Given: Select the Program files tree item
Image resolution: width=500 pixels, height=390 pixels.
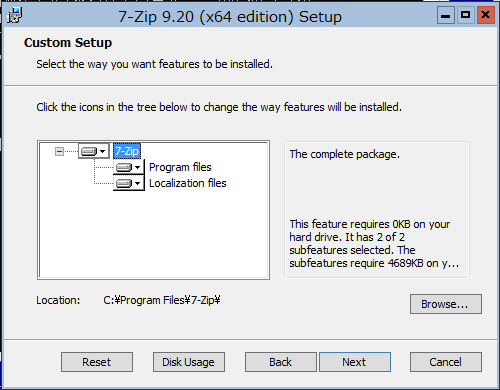Looking at the screenshot, I should 180,167.
